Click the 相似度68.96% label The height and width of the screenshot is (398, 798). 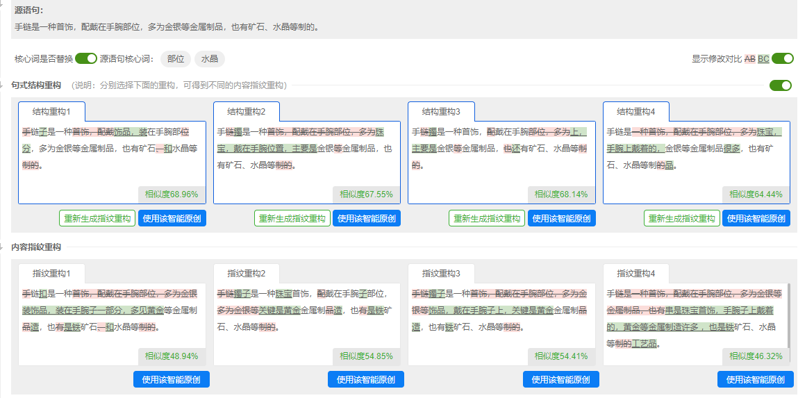pos(172,194)
